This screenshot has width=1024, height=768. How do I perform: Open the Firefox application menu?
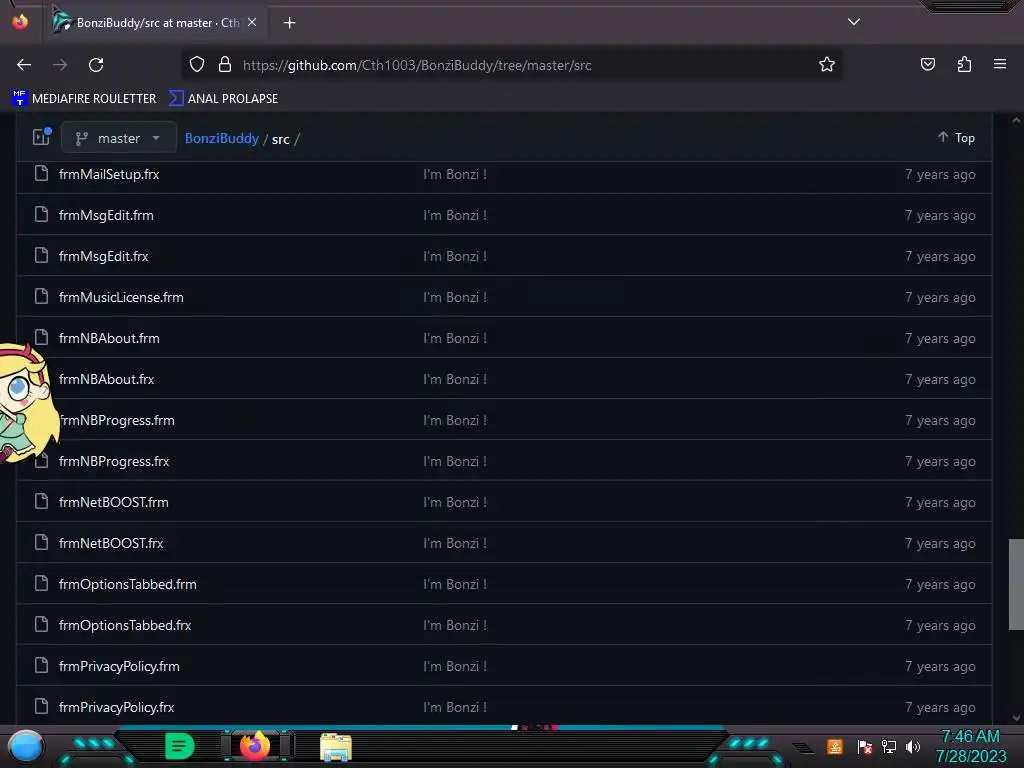pos(999,65)
